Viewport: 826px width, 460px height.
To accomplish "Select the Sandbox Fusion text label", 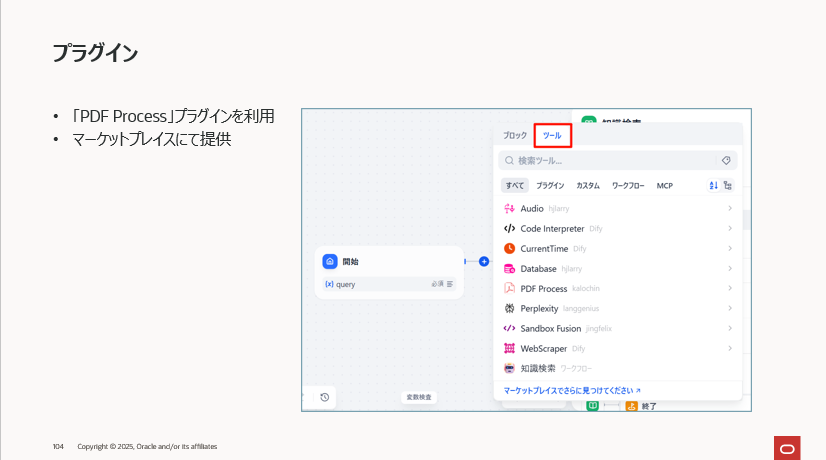I will tap(550, 328).
